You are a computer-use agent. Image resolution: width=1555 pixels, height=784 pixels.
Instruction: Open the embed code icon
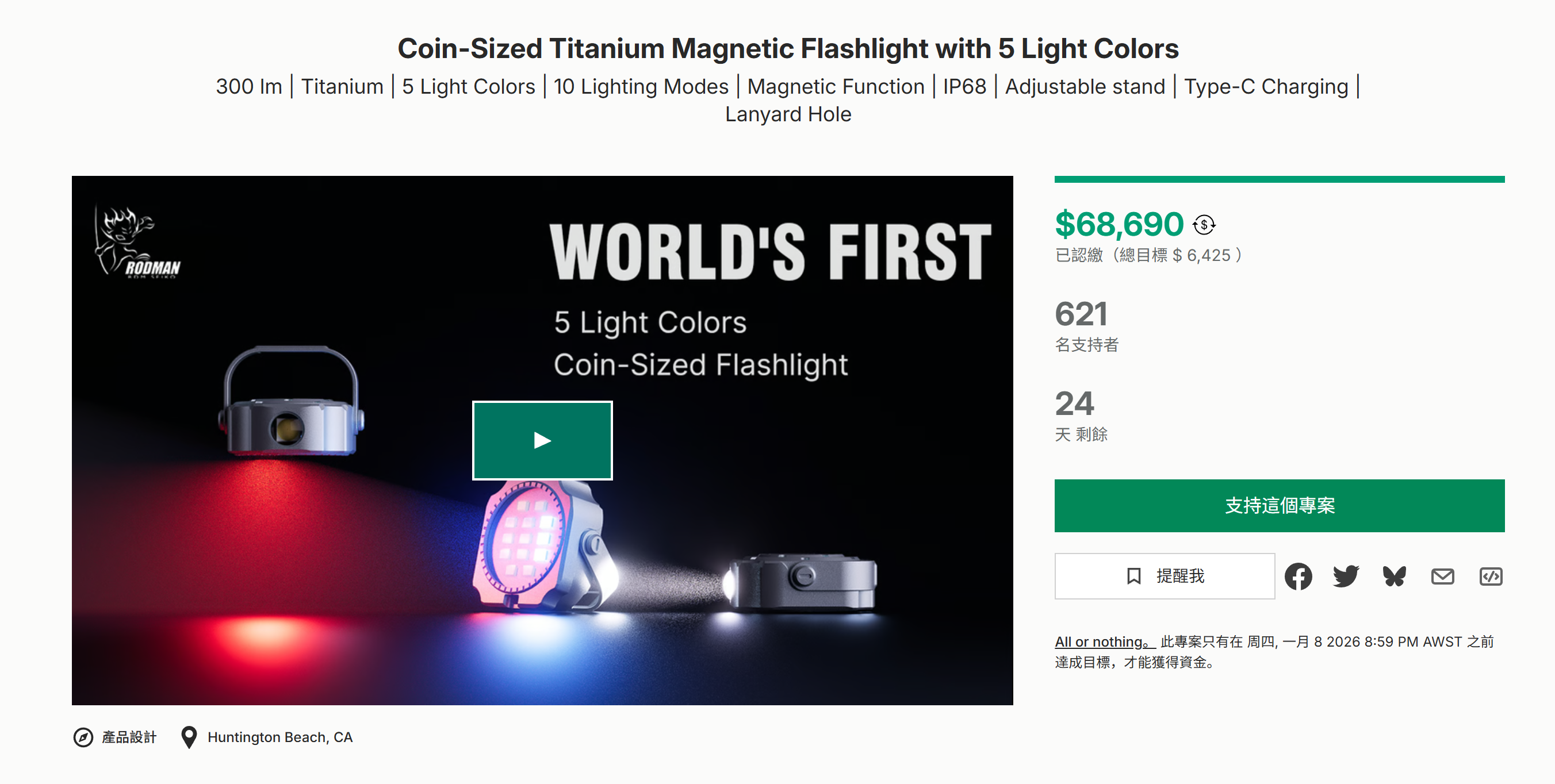1491,577
